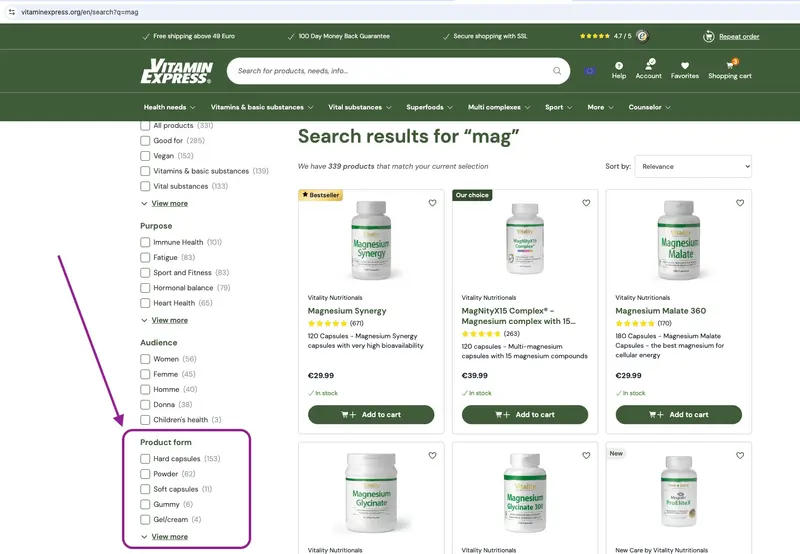Check the Fatigue filter

tap(145, 258)
